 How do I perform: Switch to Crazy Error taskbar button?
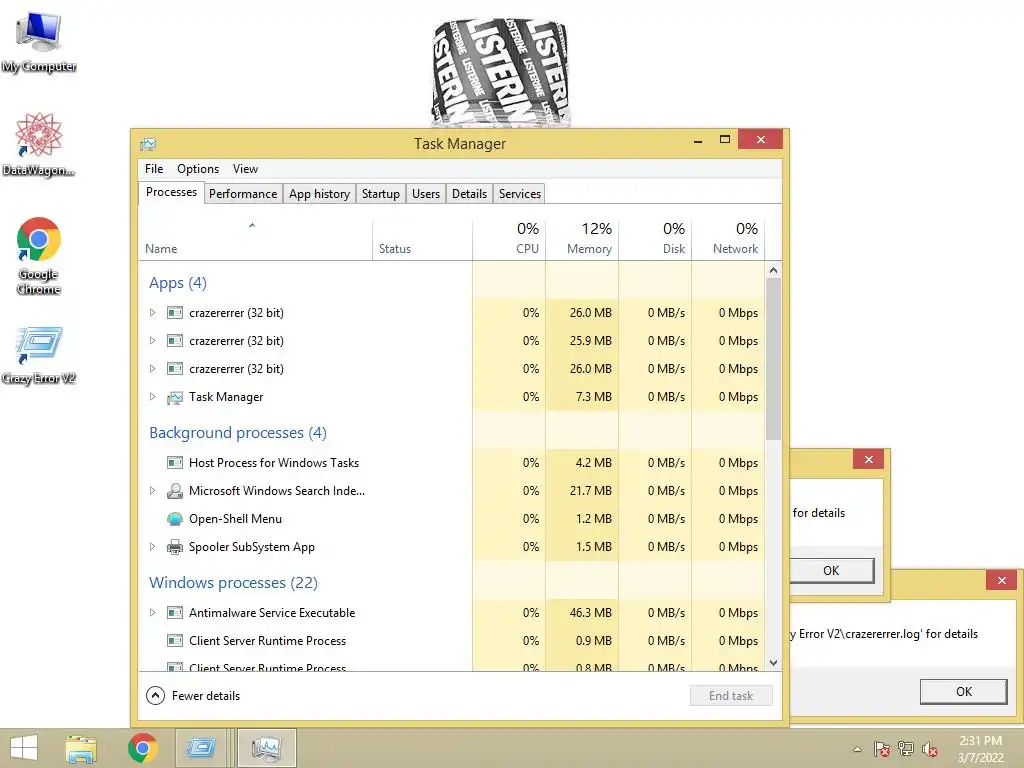click(200, 748)
